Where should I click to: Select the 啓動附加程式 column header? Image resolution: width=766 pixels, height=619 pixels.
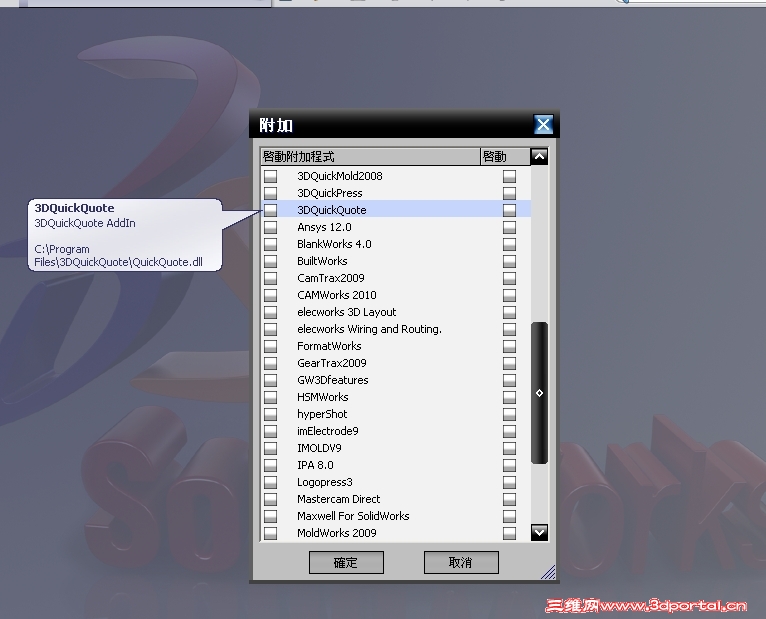coord(370,156)
